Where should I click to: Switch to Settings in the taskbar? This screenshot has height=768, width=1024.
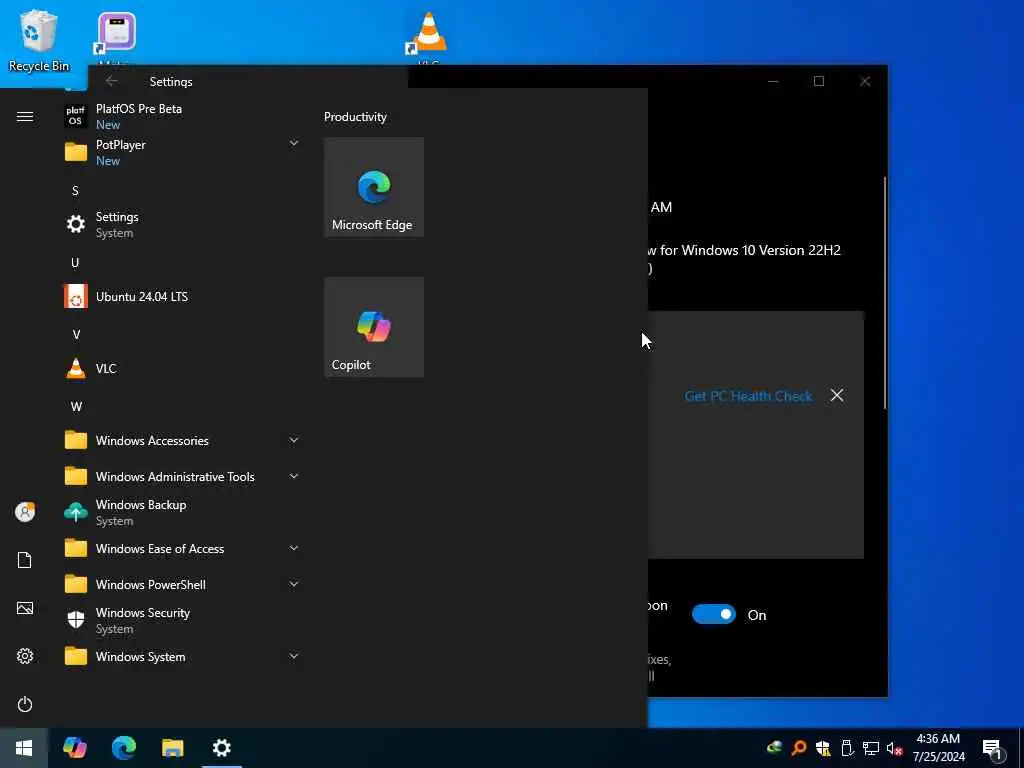(x=221, y=747)
